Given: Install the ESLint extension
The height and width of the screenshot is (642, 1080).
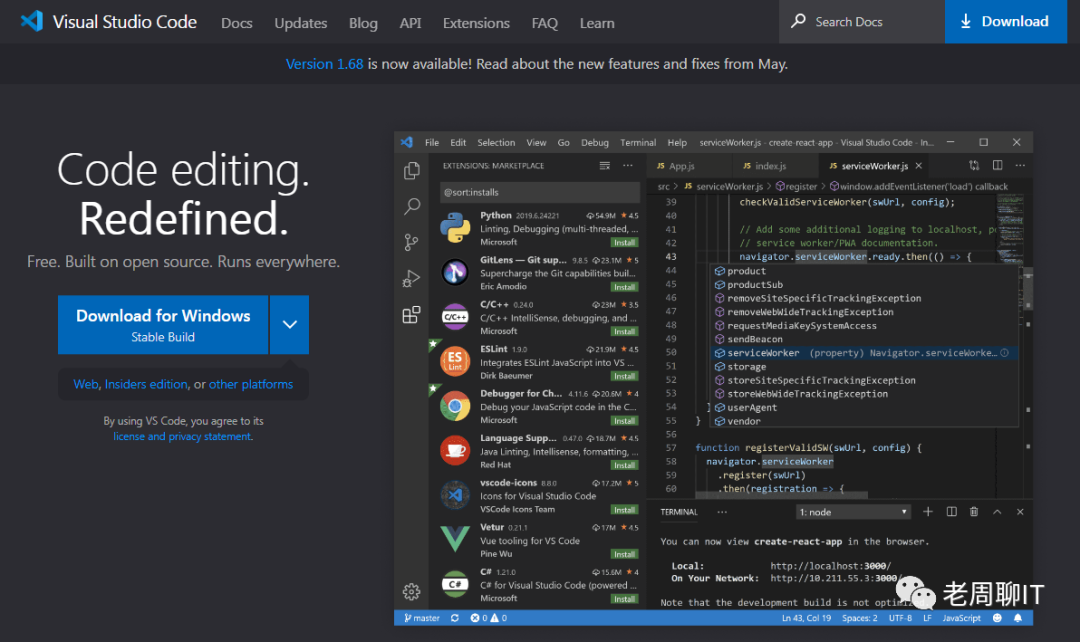Looking at the screenshot, I should click(624, 376).
